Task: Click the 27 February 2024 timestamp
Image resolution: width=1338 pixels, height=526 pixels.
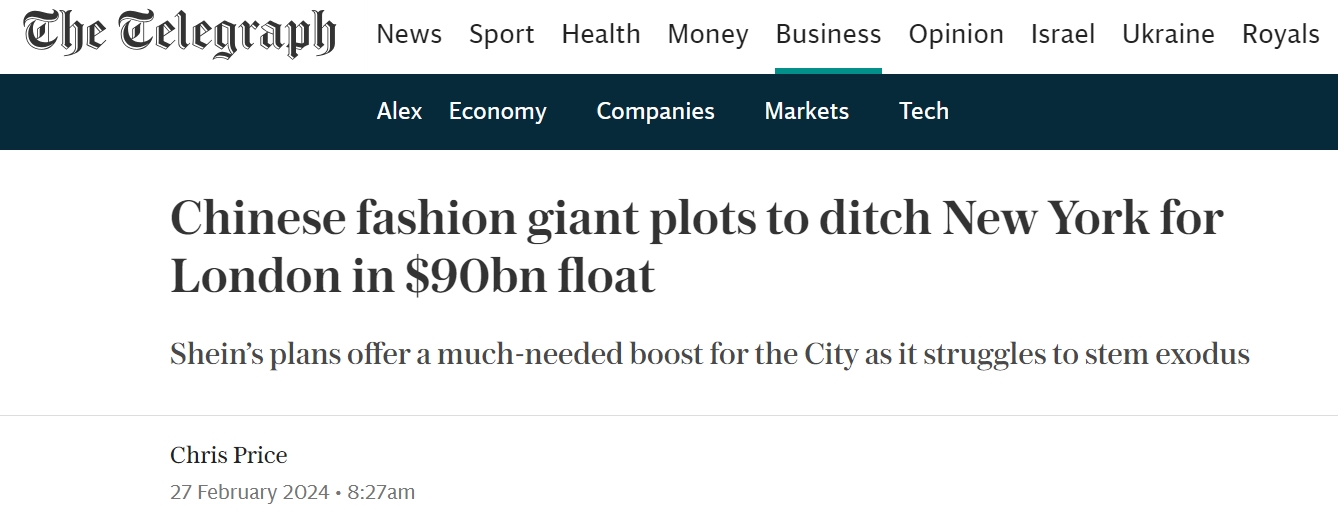Action: [249, 492]
